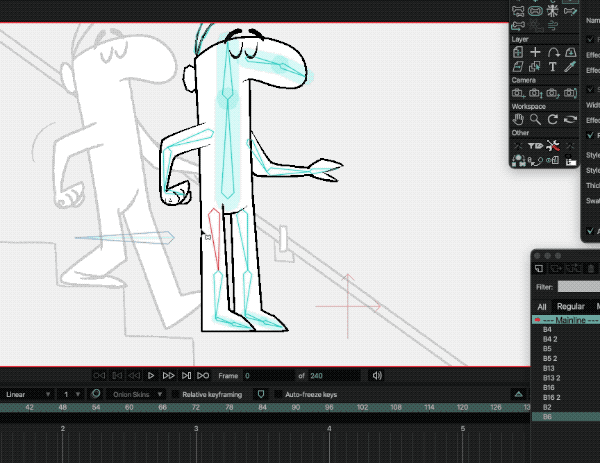600x463 pixels.
Task: Click the TD pencil tool in Other
Action: (x=535, y=146)
